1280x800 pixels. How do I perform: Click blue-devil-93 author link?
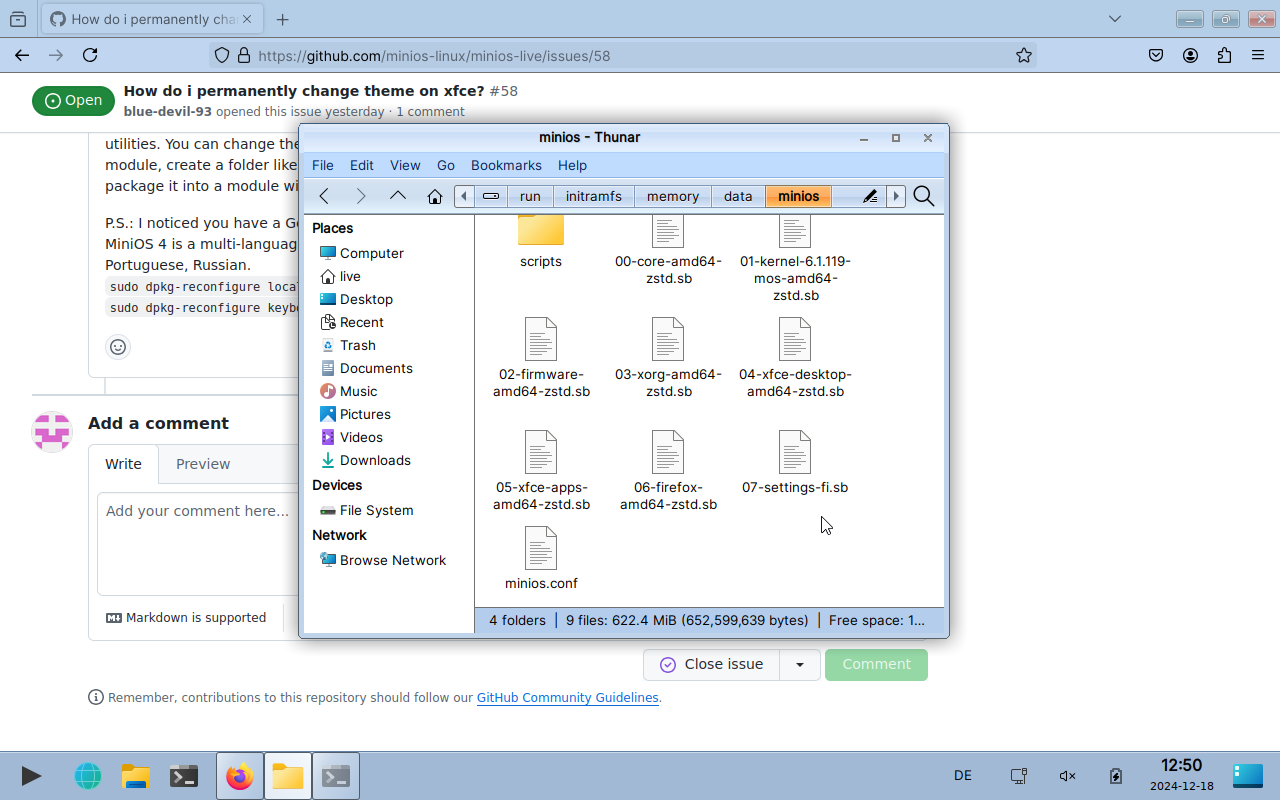[168, 111]
